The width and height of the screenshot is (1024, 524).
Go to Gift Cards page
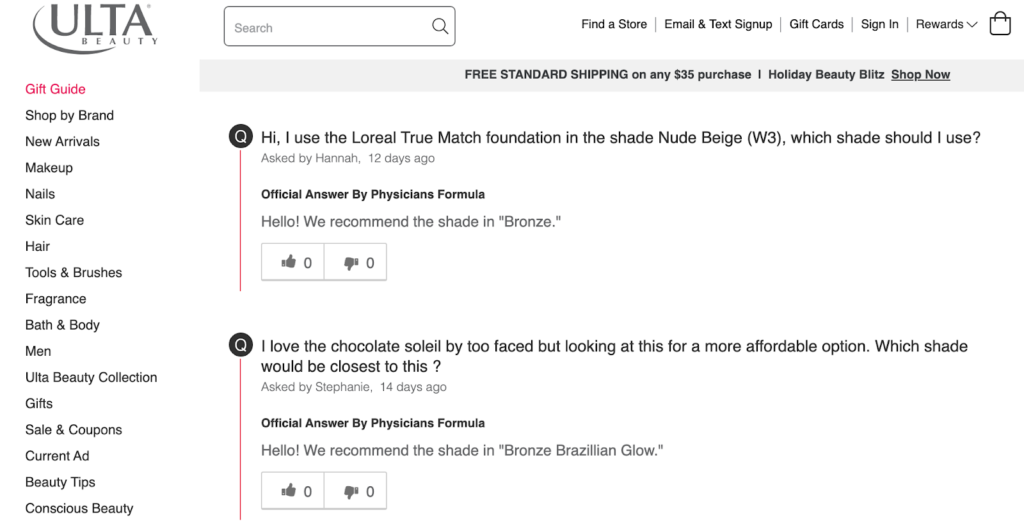[816, 24]
